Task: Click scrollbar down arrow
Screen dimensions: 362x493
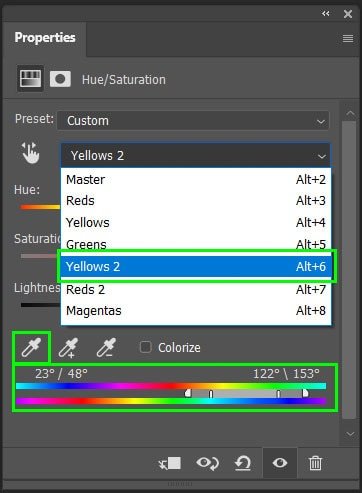Action: click(350, 434)
